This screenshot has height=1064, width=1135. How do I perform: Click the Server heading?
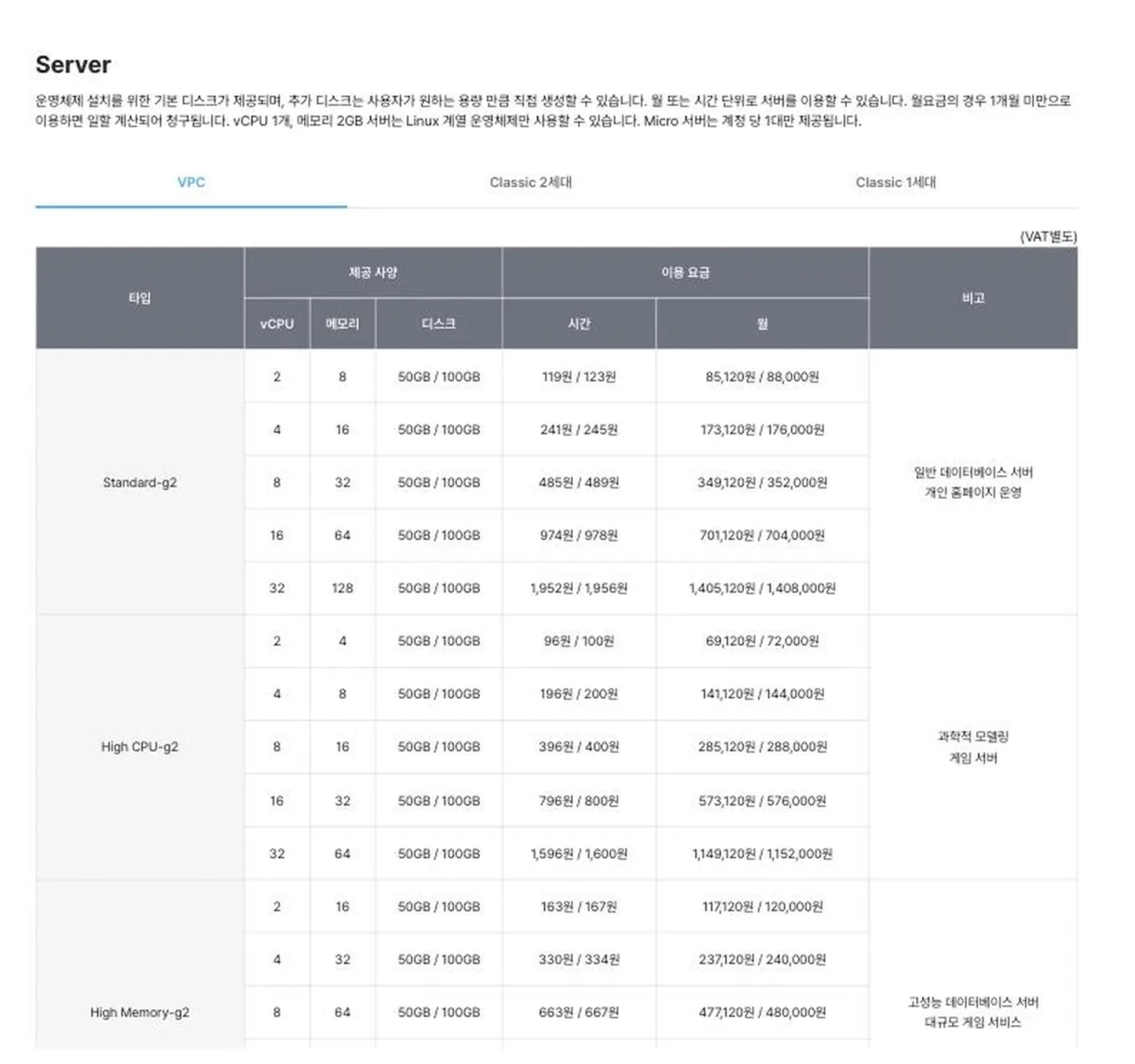[x=73, y=65]
